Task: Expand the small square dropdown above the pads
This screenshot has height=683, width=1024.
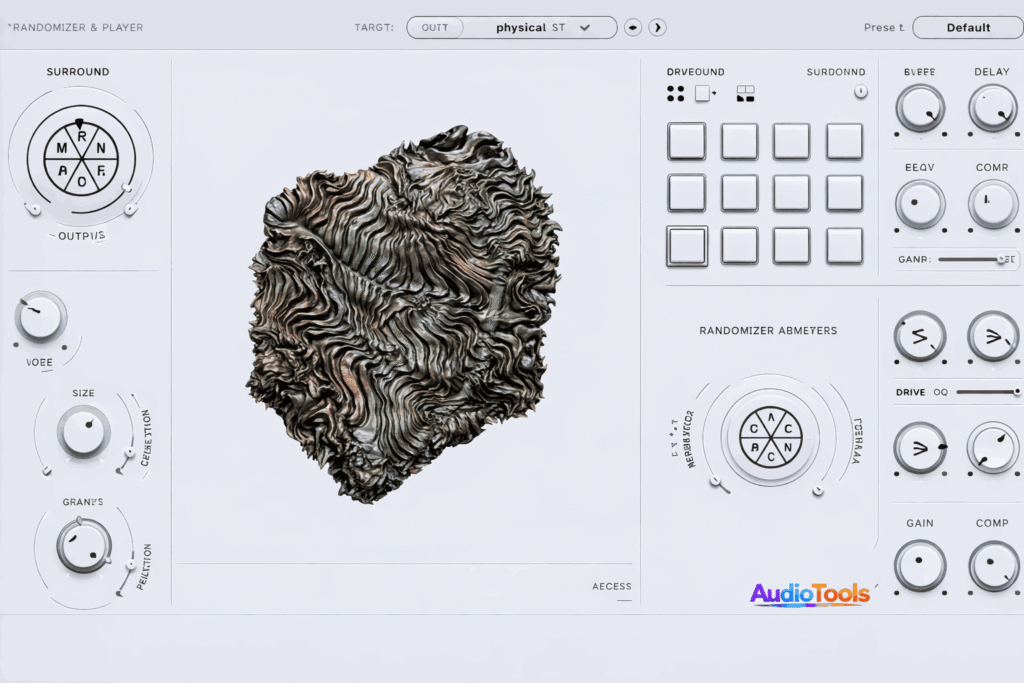Action: [x=705, y=94]
